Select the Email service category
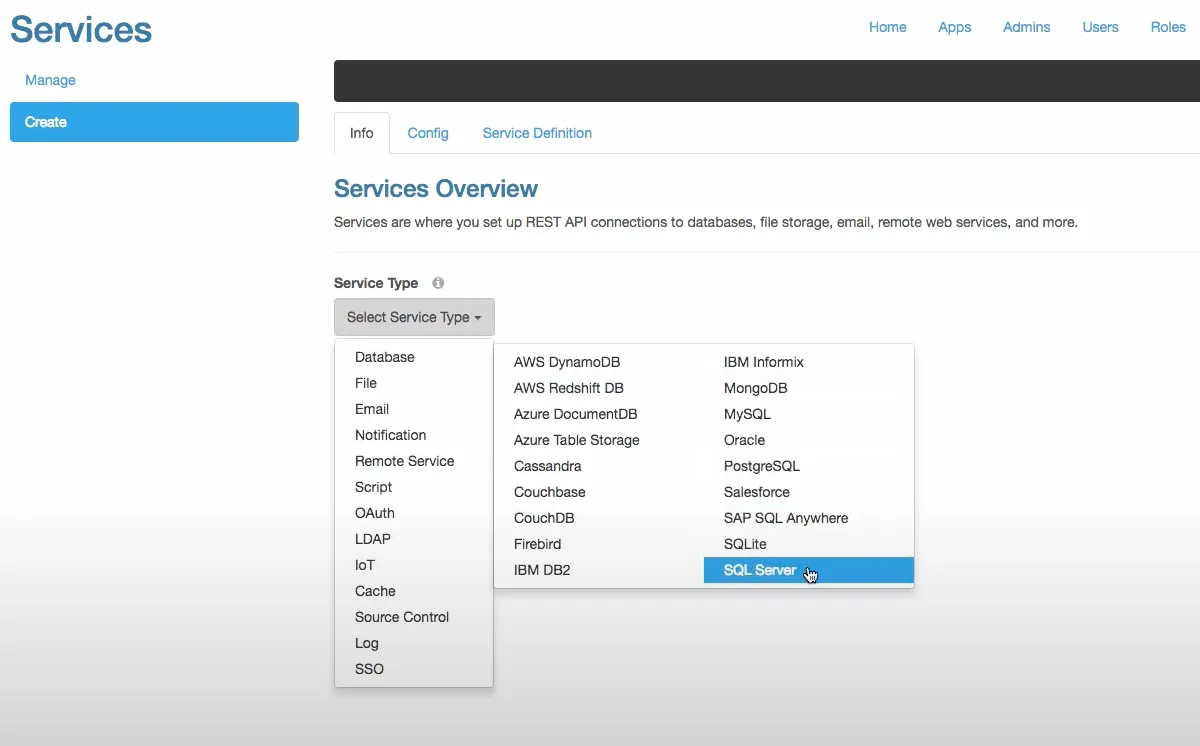Image resolution: width=1200 pixels, height=746 pixels. (x=371, y=409)
